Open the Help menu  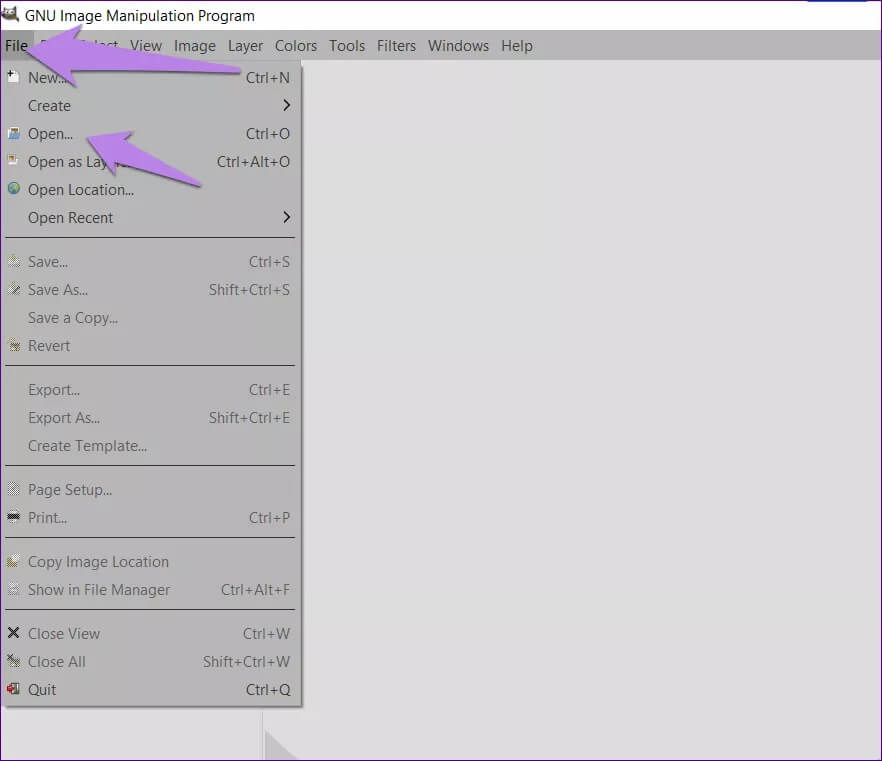tap(517, 46)
